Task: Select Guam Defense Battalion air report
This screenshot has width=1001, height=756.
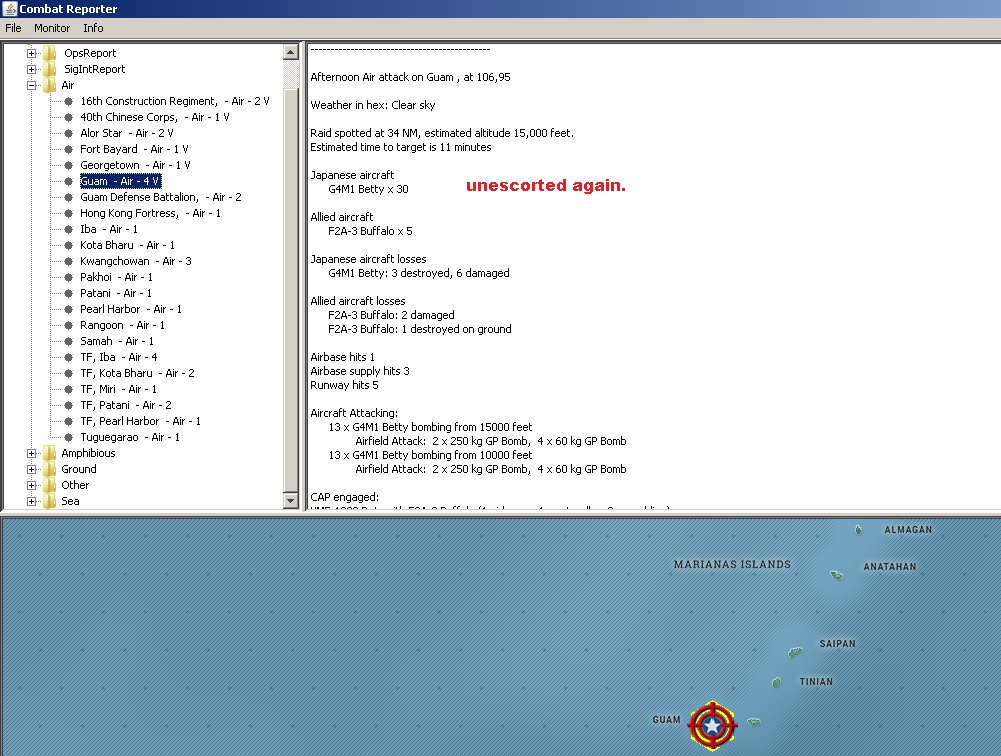Action: pos(161,197)
